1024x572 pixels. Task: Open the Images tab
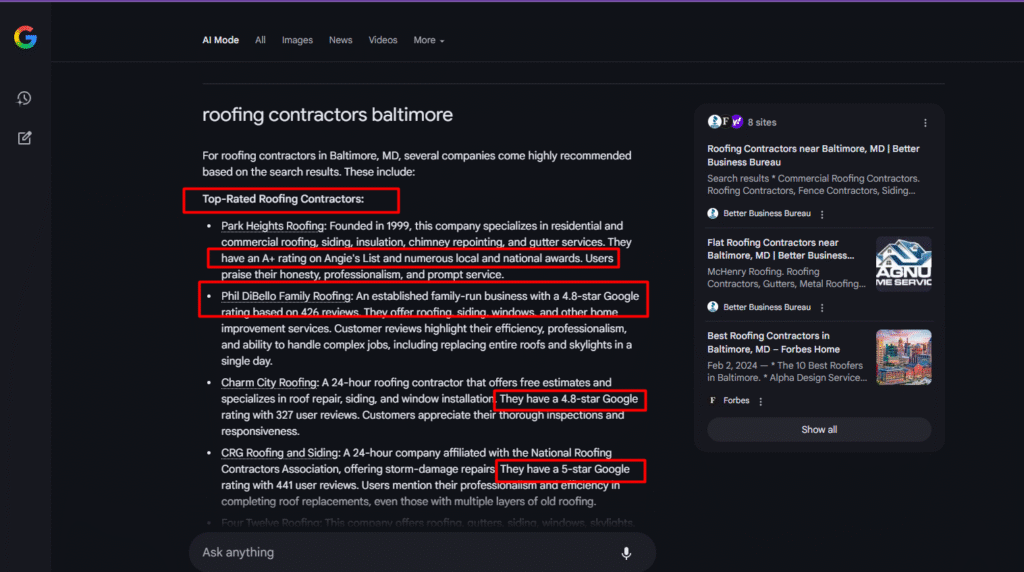pos(297,40)
